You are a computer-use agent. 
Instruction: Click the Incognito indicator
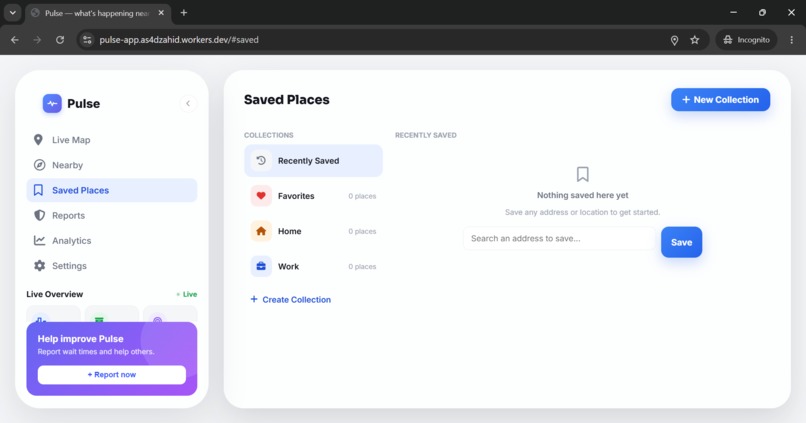pyautogui.click(x=746, y=40)
